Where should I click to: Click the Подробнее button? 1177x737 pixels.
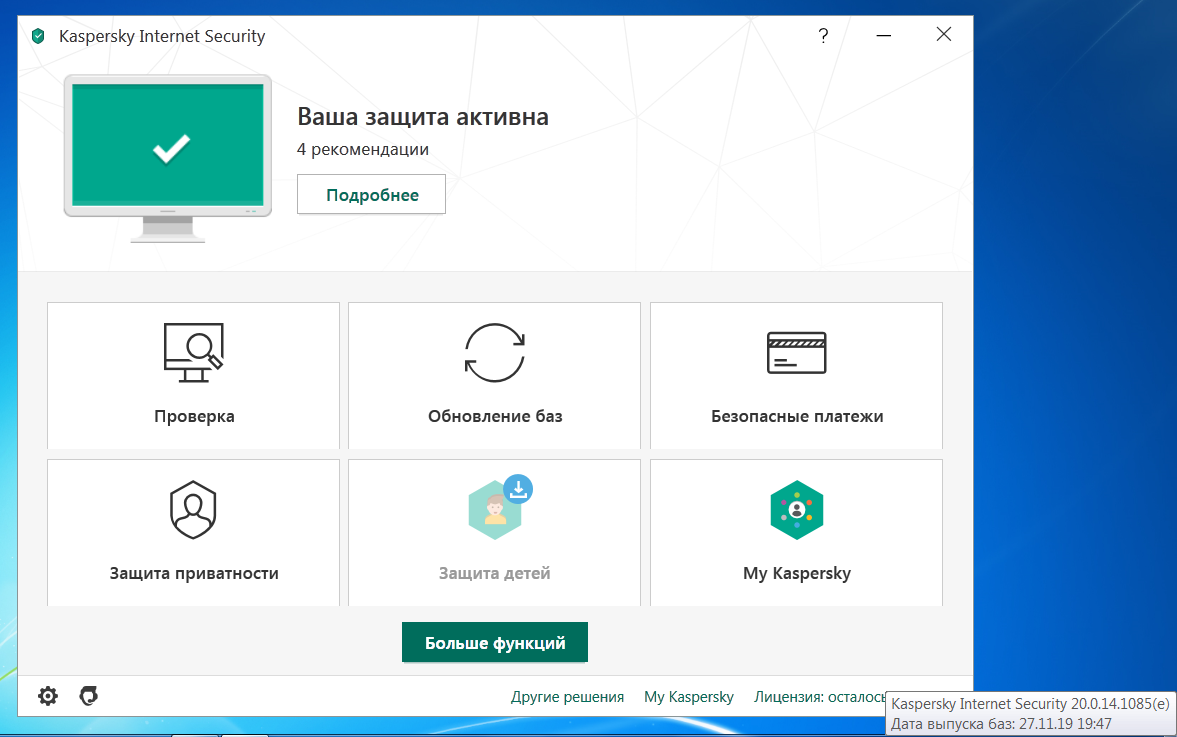point(371,194)
